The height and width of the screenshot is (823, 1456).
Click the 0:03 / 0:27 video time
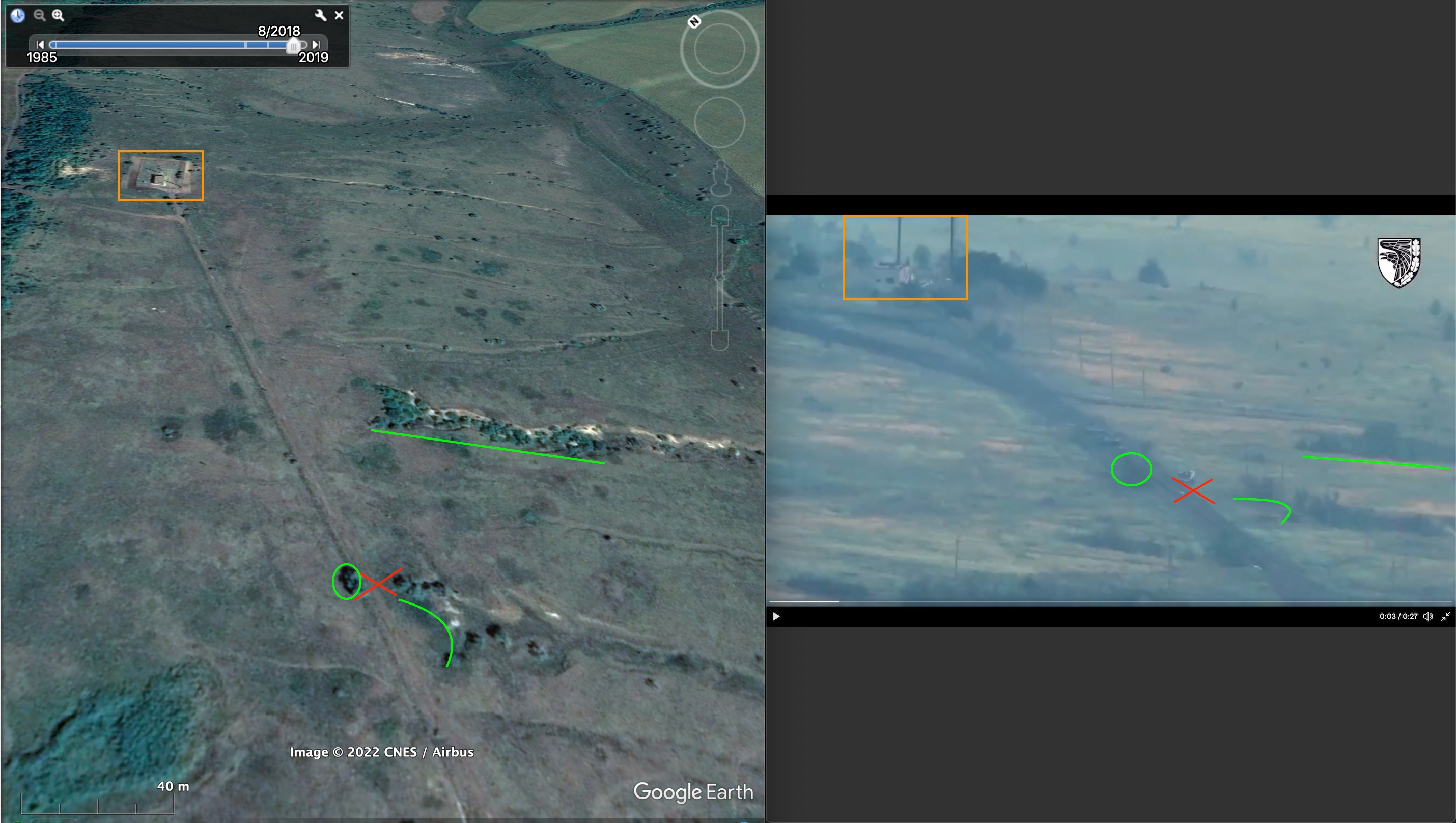point(1398,616)
